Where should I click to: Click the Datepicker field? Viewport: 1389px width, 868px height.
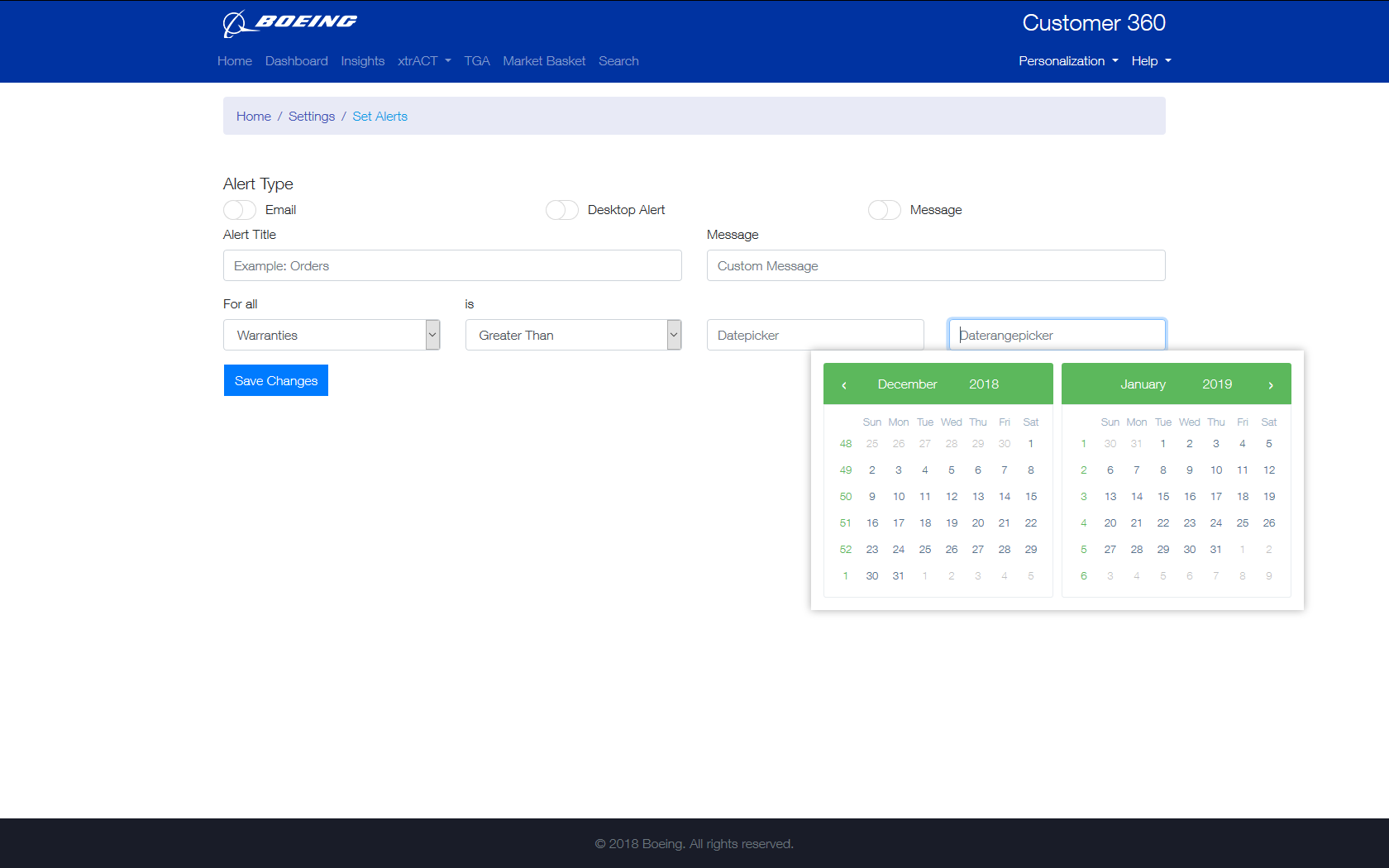[x=815, y=335]
